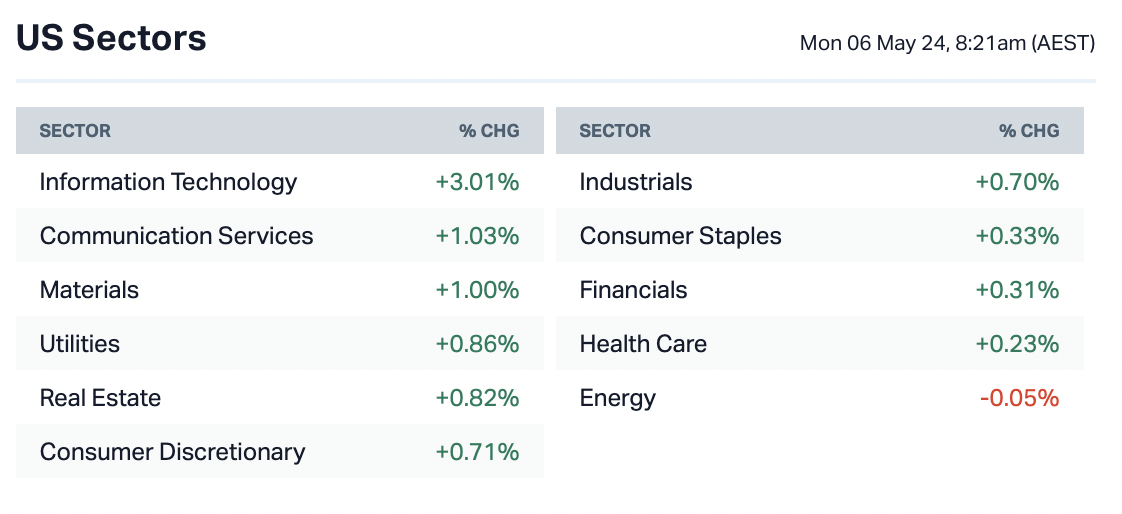Open the Financials sector row
The image size is (1122, 514).
click(633, 290)
